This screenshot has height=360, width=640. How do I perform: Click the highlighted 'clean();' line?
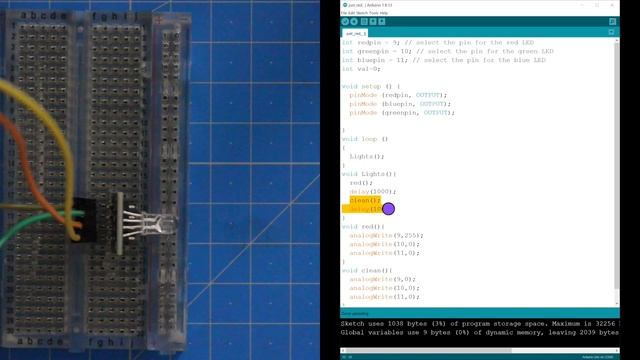pyautogui.click(x=365, y=200)
